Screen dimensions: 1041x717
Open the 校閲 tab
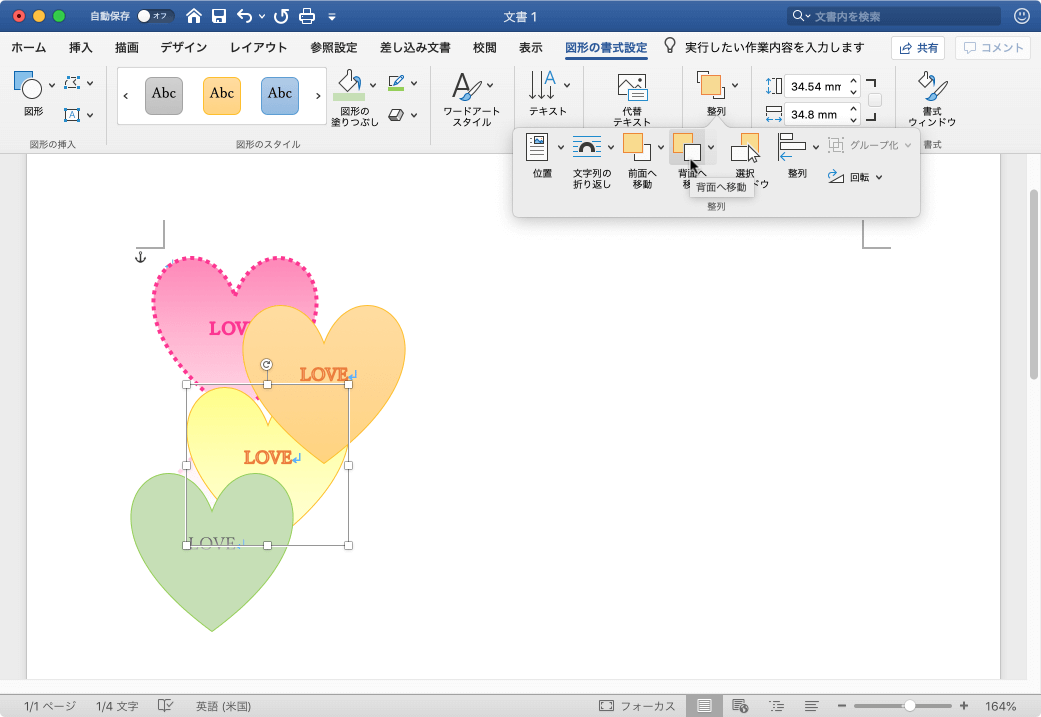[x=485, y=47]
